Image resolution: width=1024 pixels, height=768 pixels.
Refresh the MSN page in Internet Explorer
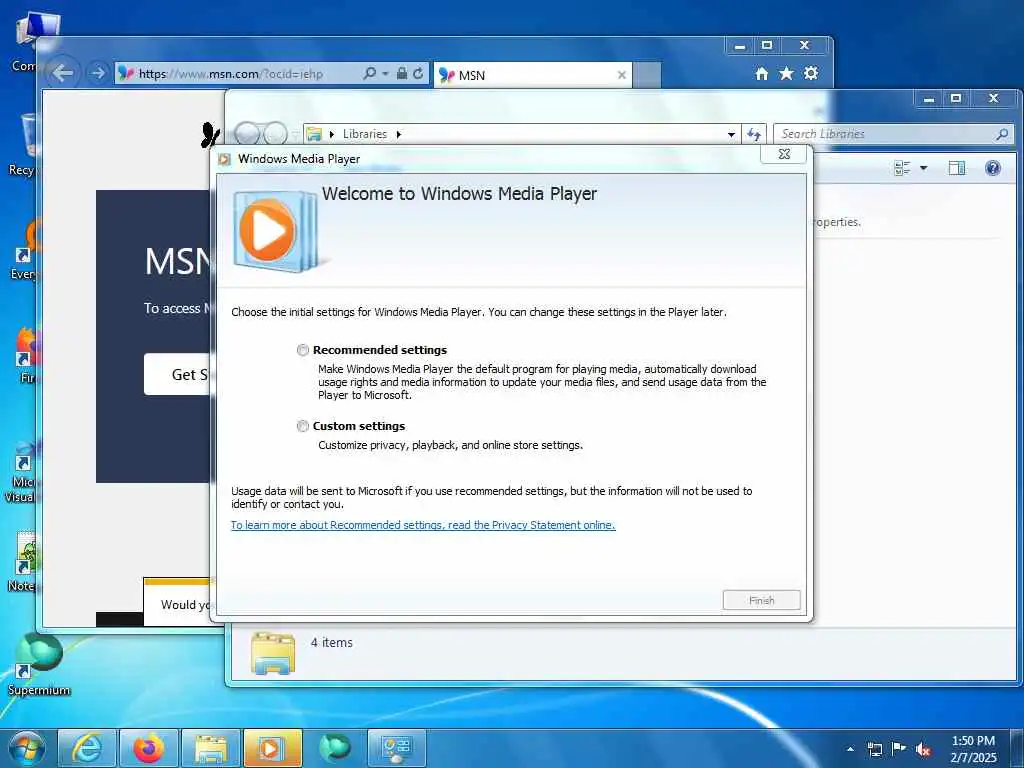(418, 73)
